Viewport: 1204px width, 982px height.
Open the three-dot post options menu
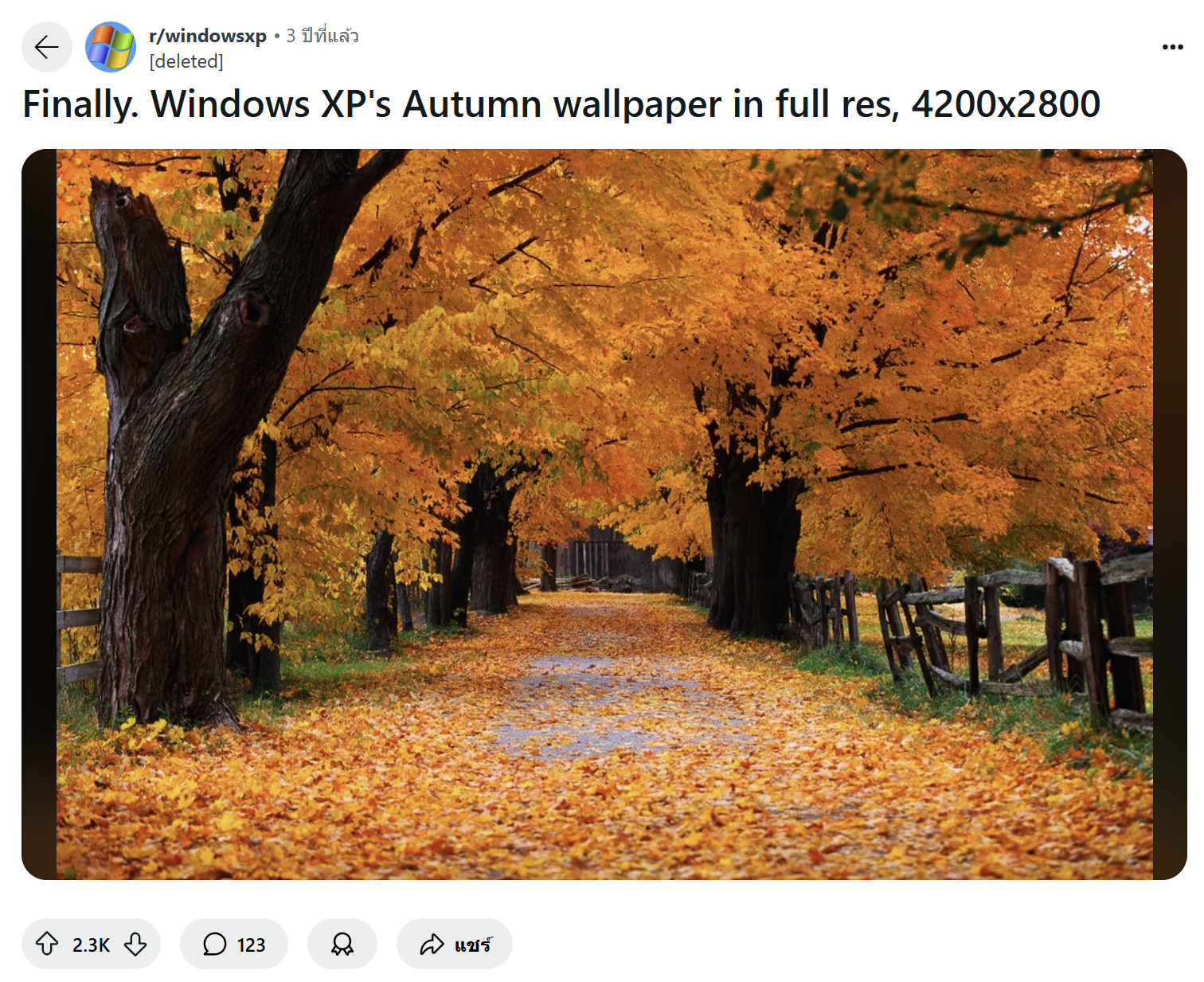tap(1172, 47)
